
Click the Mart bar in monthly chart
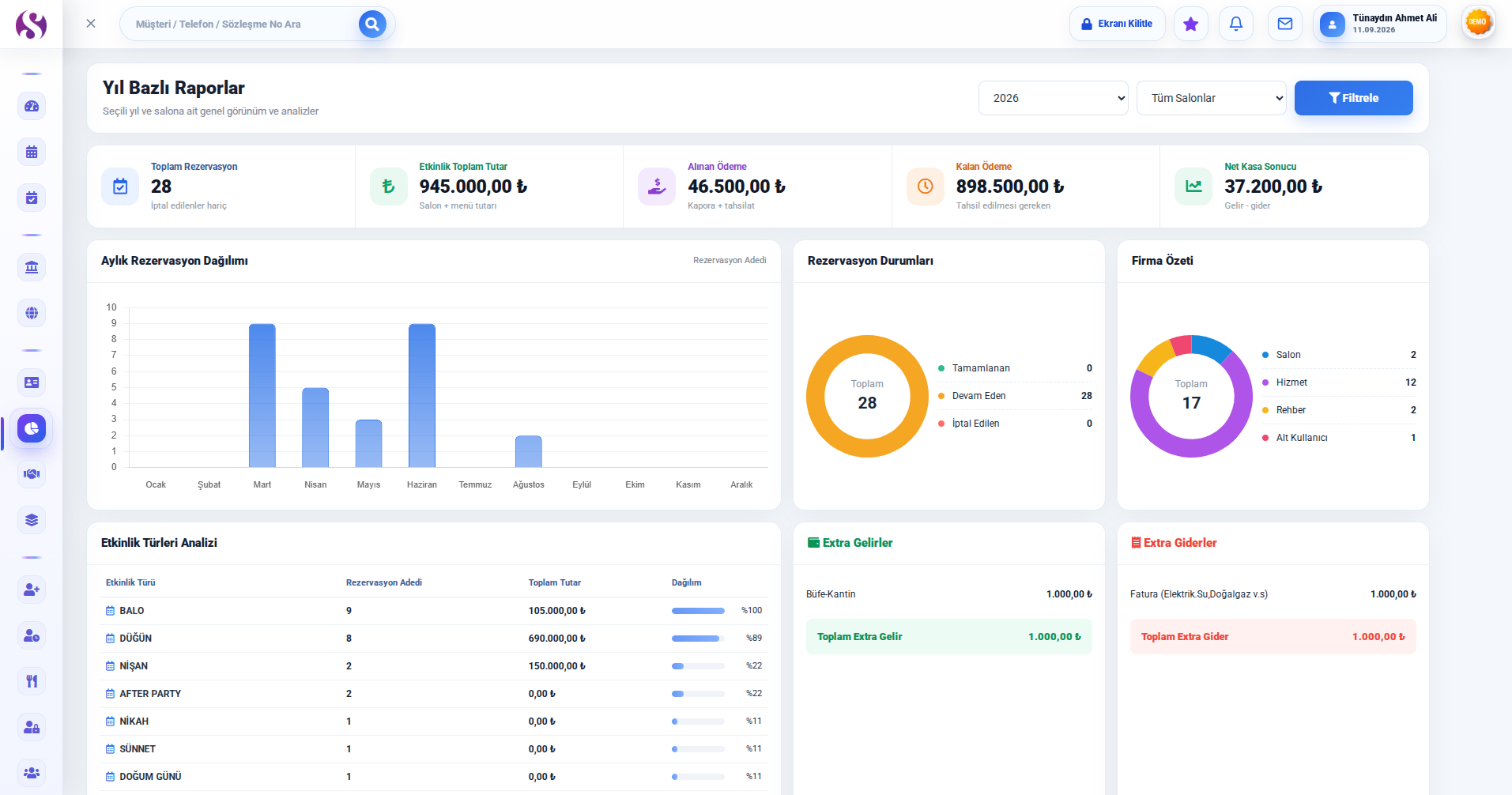[262, 395]
